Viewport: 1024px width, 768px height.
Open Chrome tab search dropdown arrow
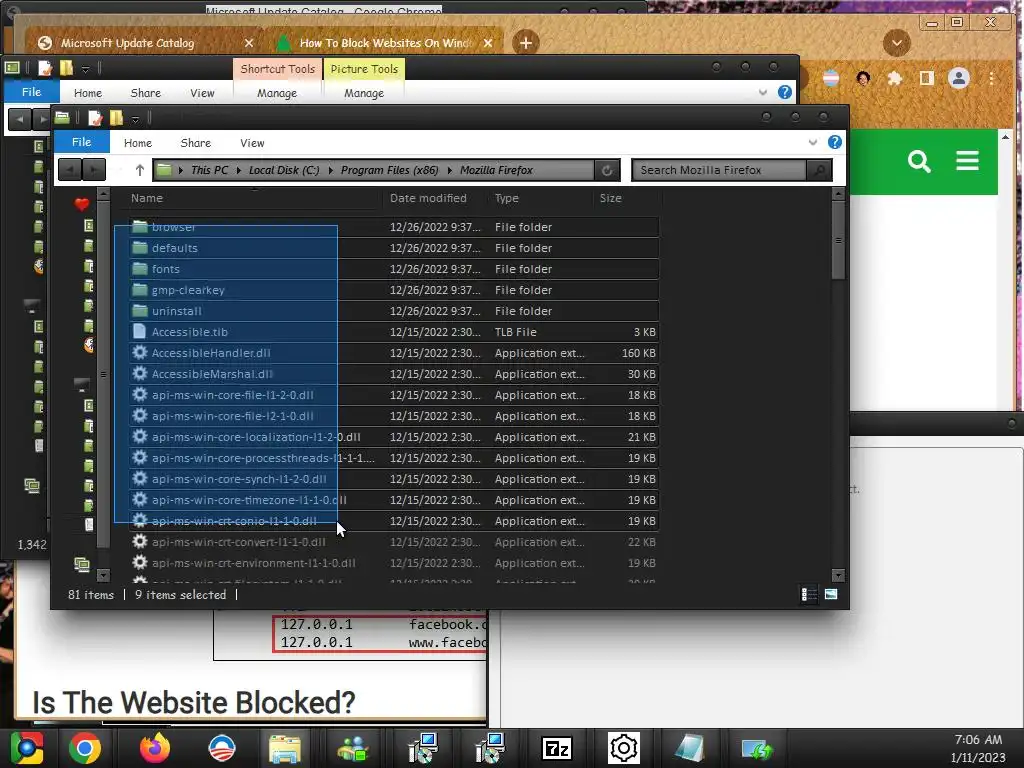point(897,43)
